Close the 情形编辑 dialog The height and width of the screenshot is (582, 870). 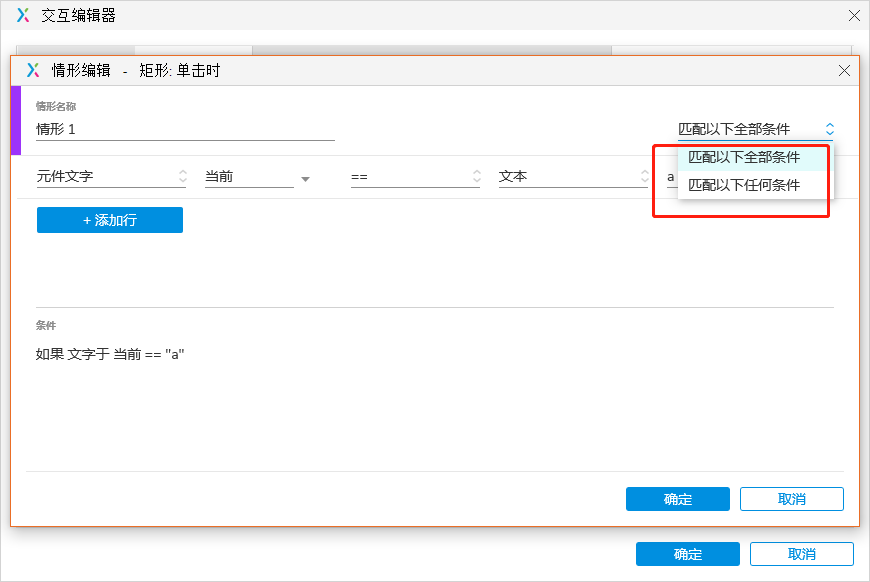pos(844,71)
